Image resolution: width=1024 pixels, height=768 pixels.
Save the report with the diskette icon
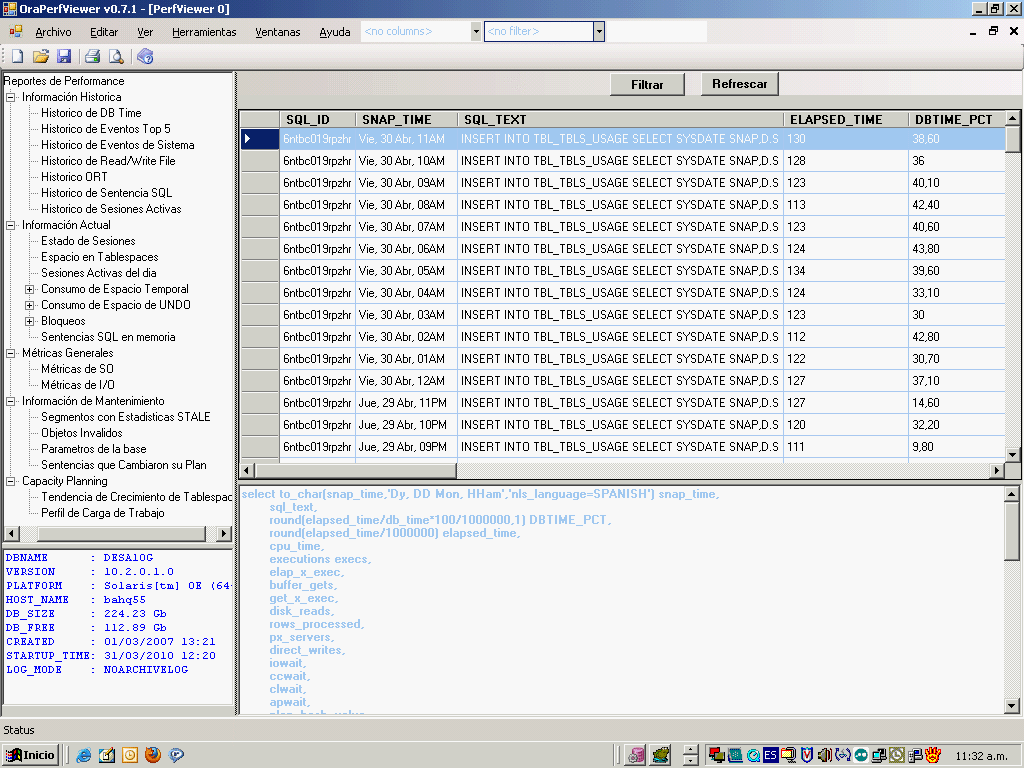coord(63,56)
